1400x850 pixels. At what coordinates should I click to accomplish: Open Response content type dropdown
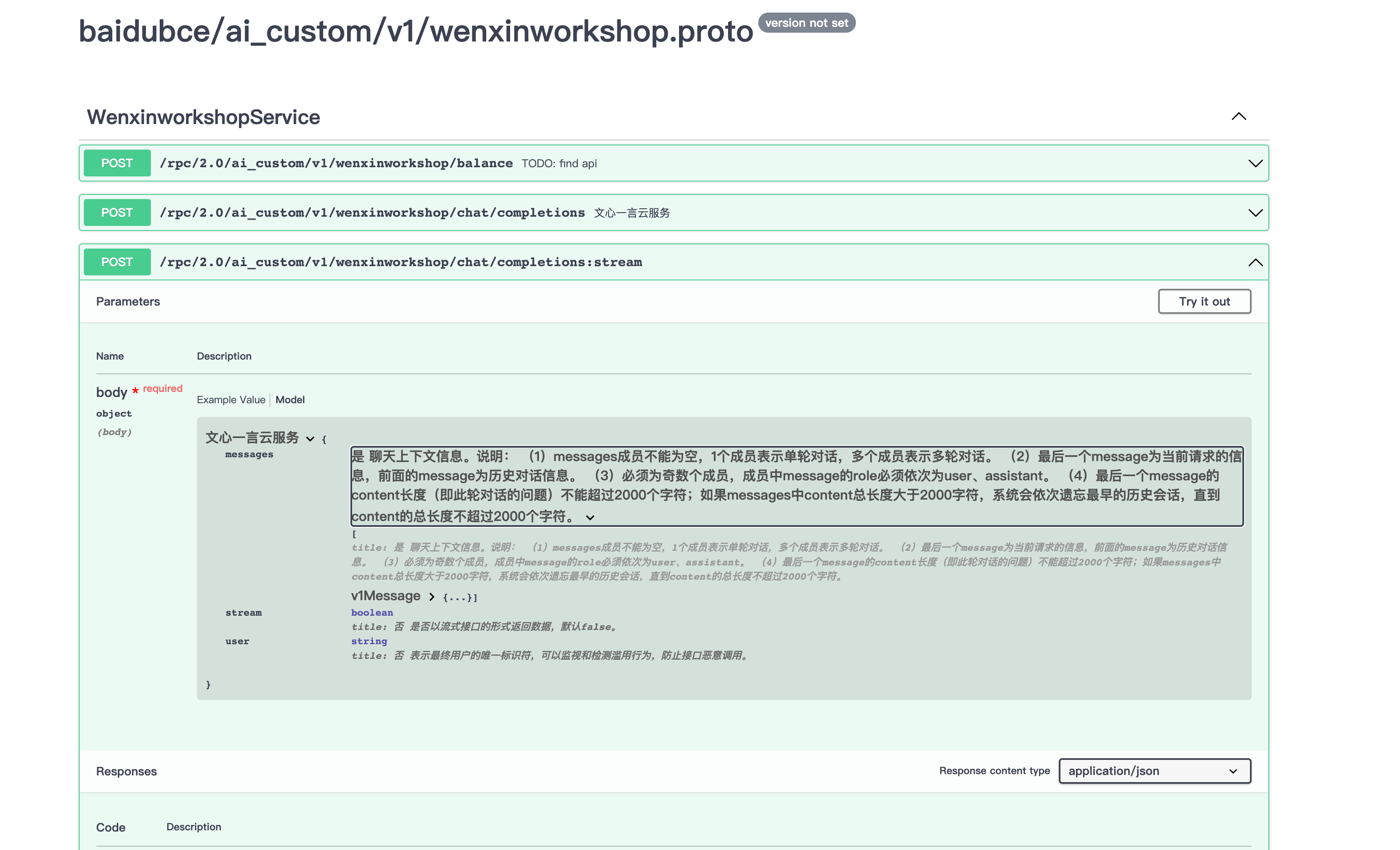pos(1154,772)
